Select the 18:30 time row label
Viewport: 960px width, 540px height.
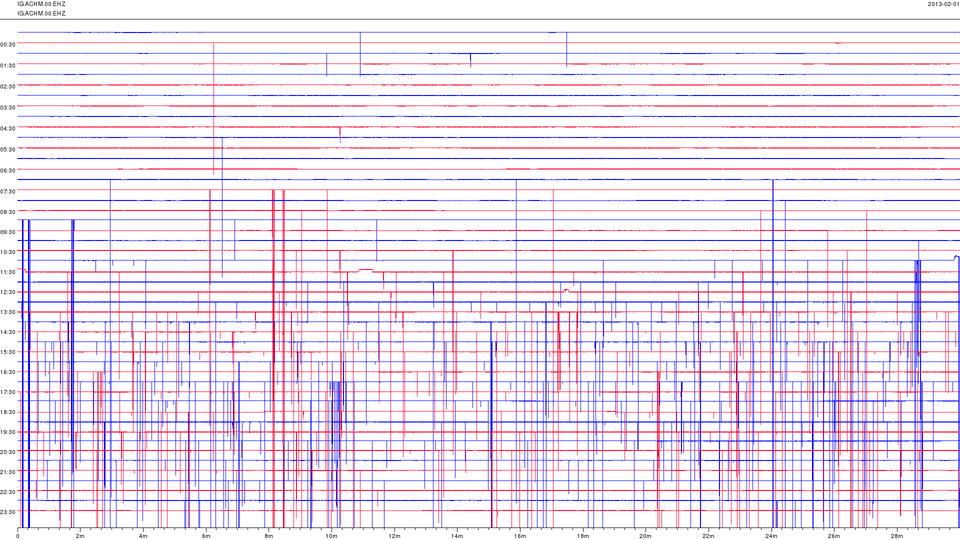pos(8,412)
